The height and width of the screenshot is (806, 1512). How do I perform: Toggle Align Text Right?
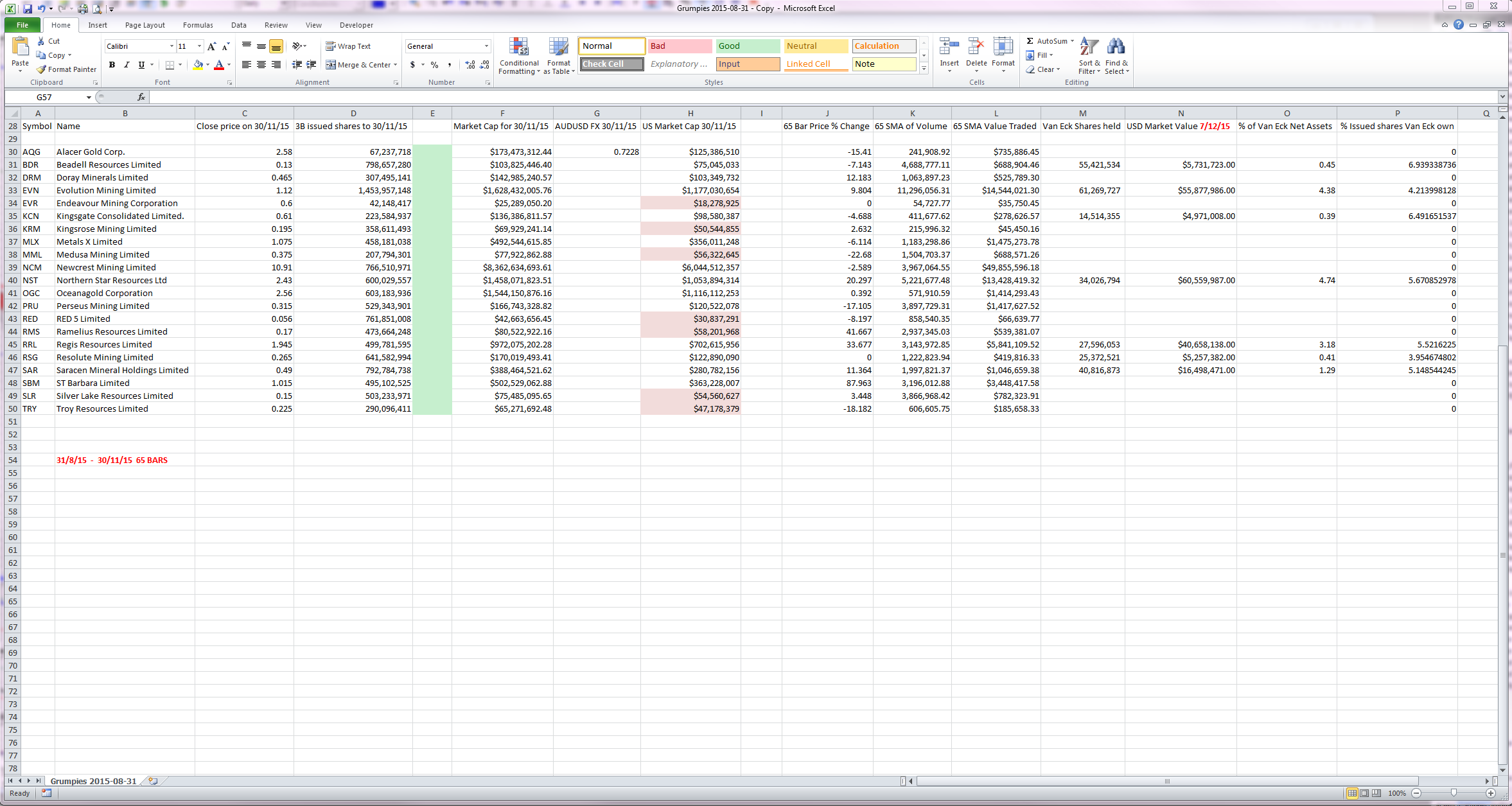276,65
